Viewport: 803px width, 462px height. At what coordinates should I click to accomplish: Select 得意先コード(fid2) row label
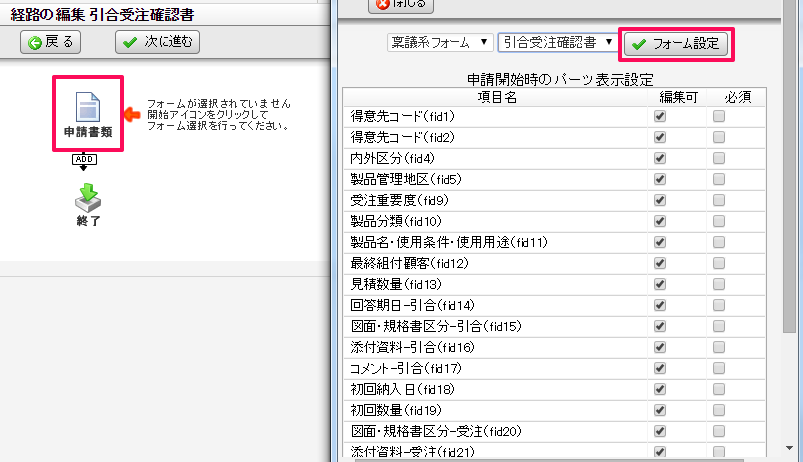click(x=403, y=137)
